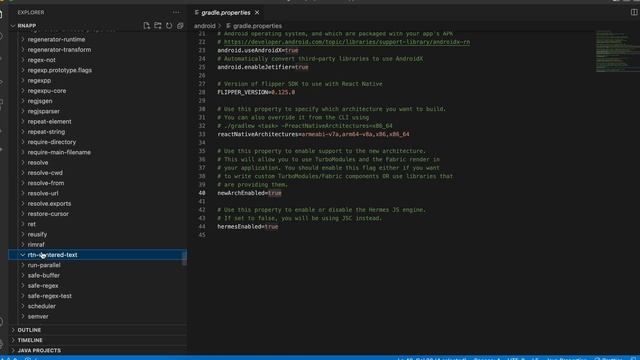Select the resolve-from folder
This screenshot has width=640, height=360.
46,183
